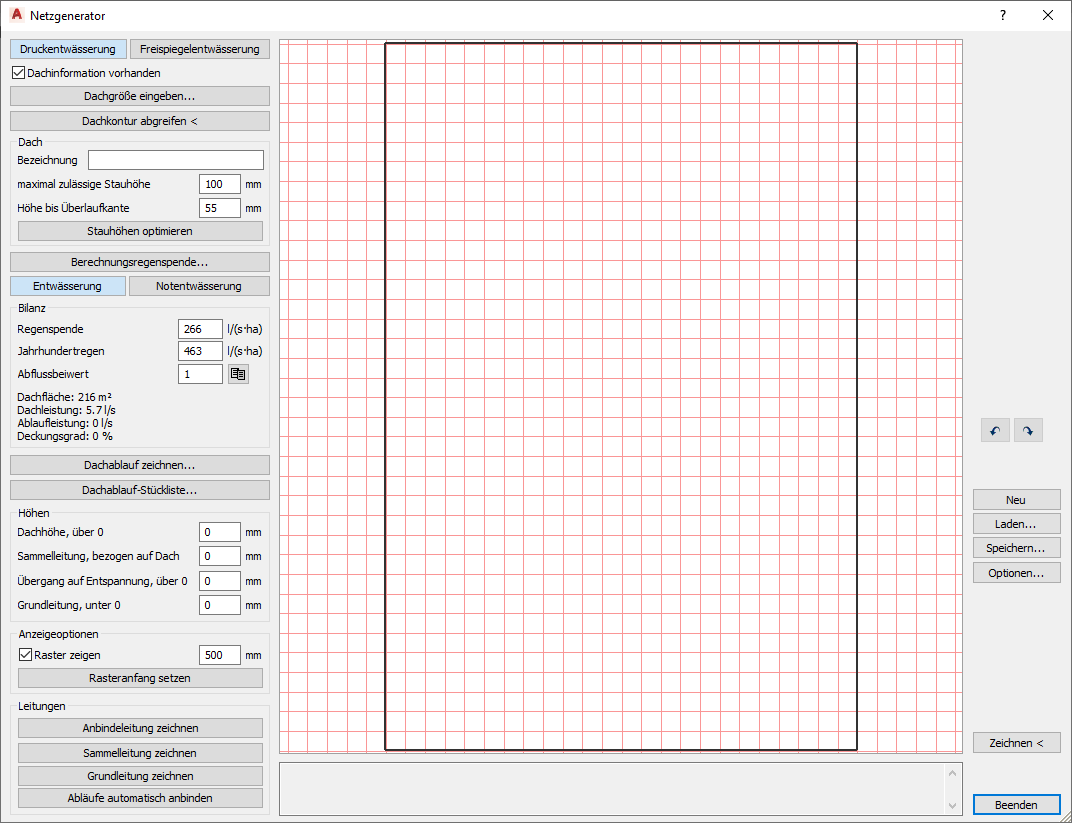Click the raster spacing 500 mm field

(219, 655)
